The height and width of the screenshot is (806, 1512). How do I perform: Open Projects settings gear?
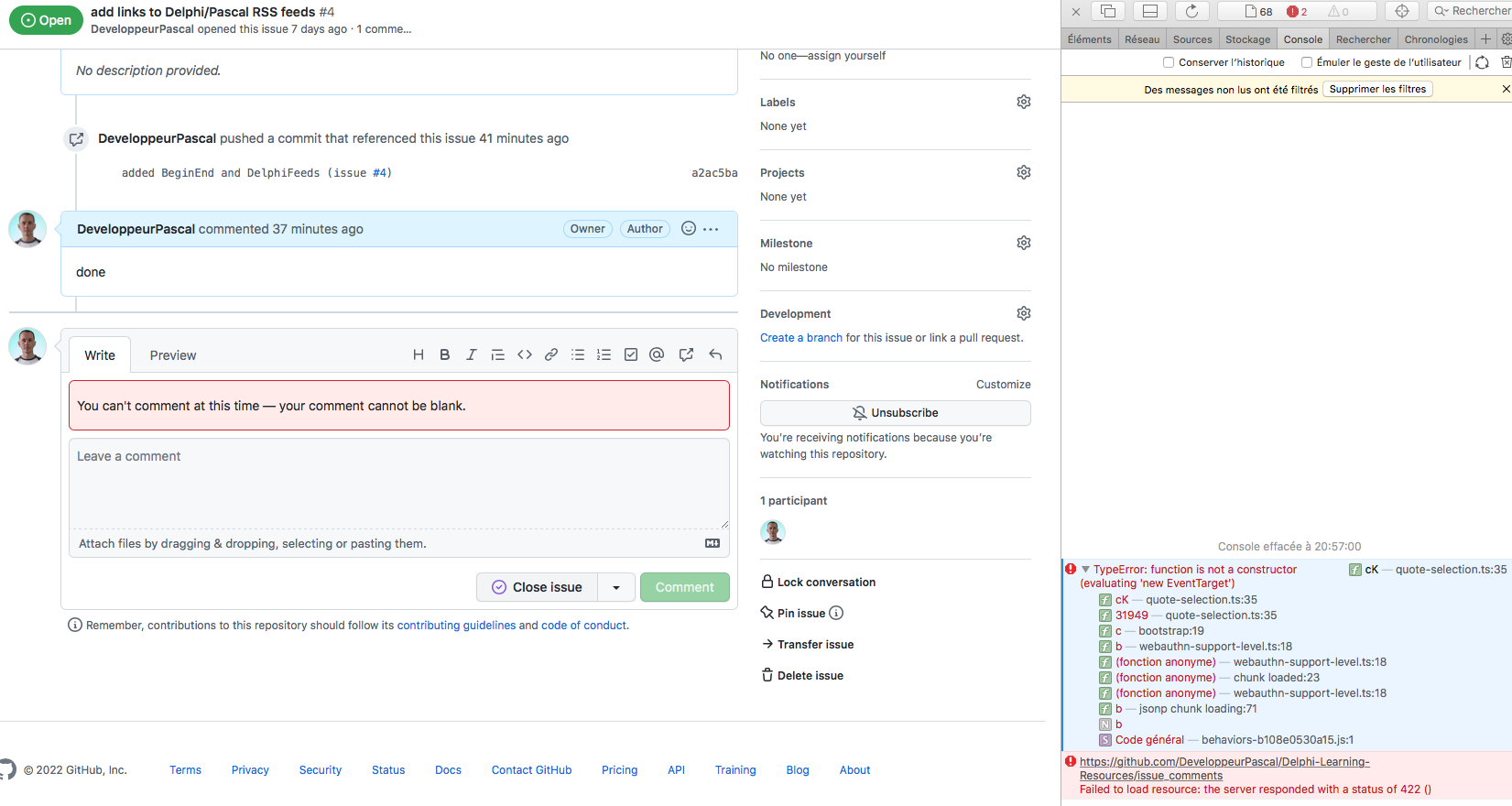point(1024,172)
